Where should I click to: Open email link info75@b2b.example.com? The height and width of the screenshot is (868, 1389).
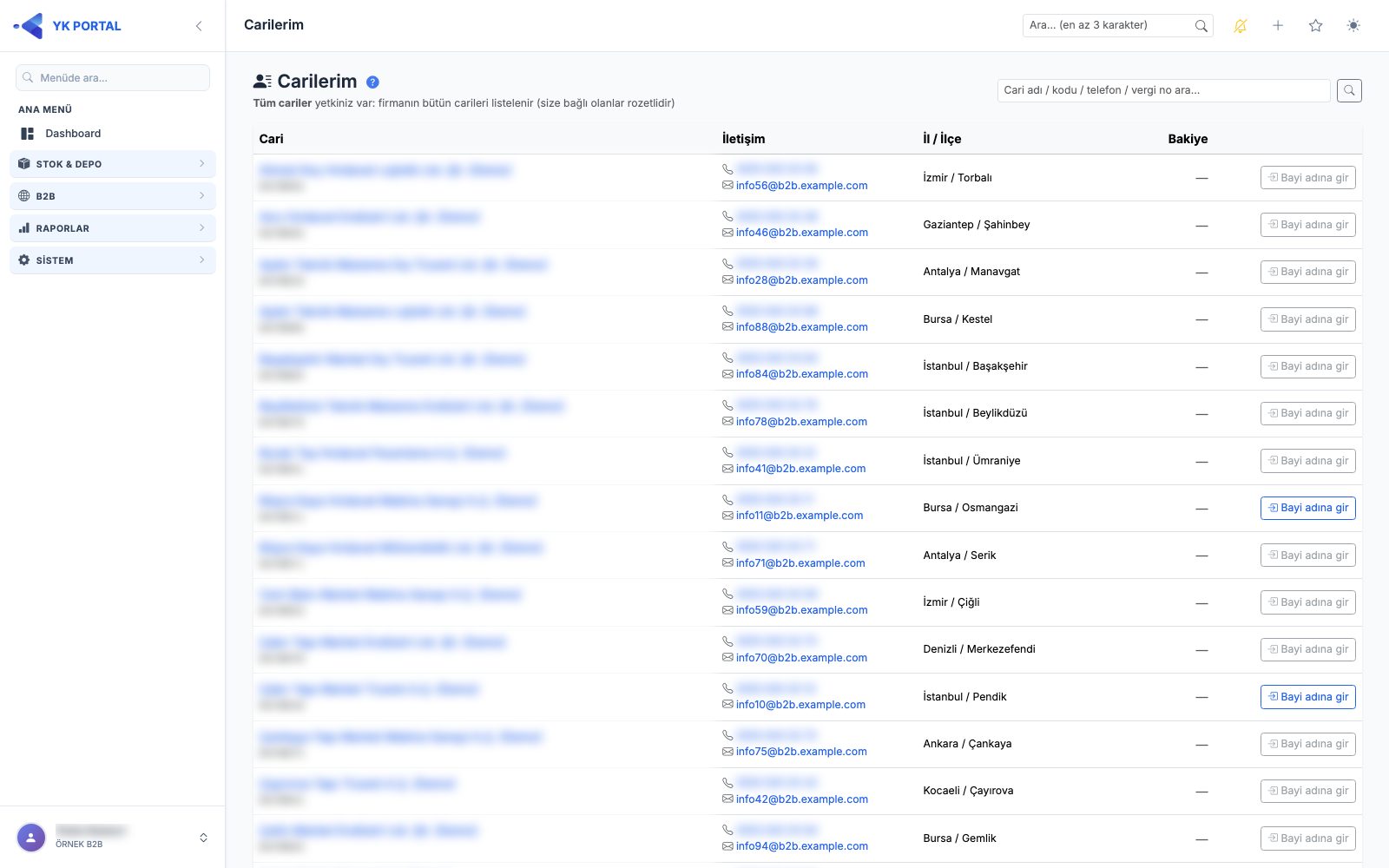[x=801, y=752]
